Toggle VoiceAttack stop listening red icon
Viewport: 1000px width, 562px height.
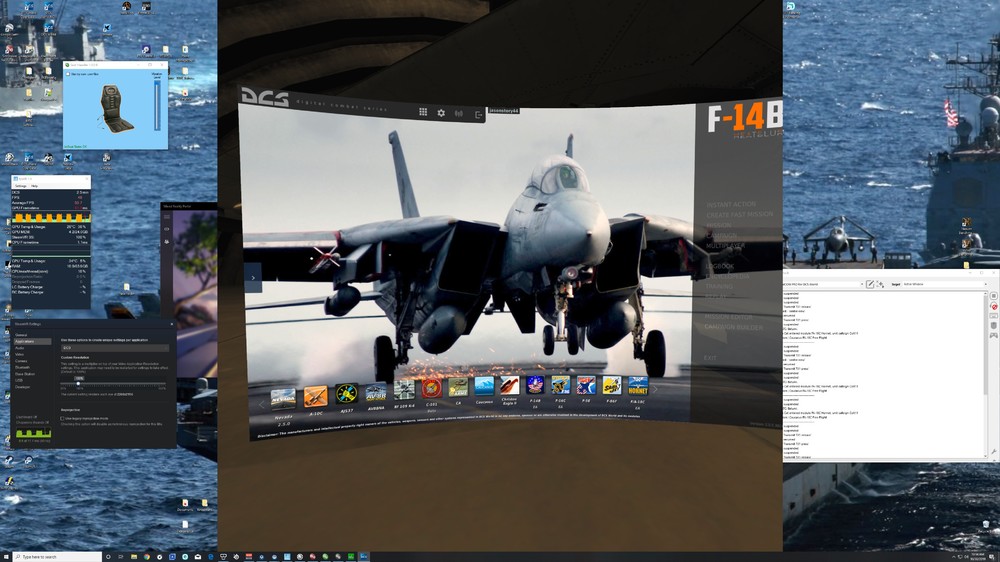(x=994, y=306)
